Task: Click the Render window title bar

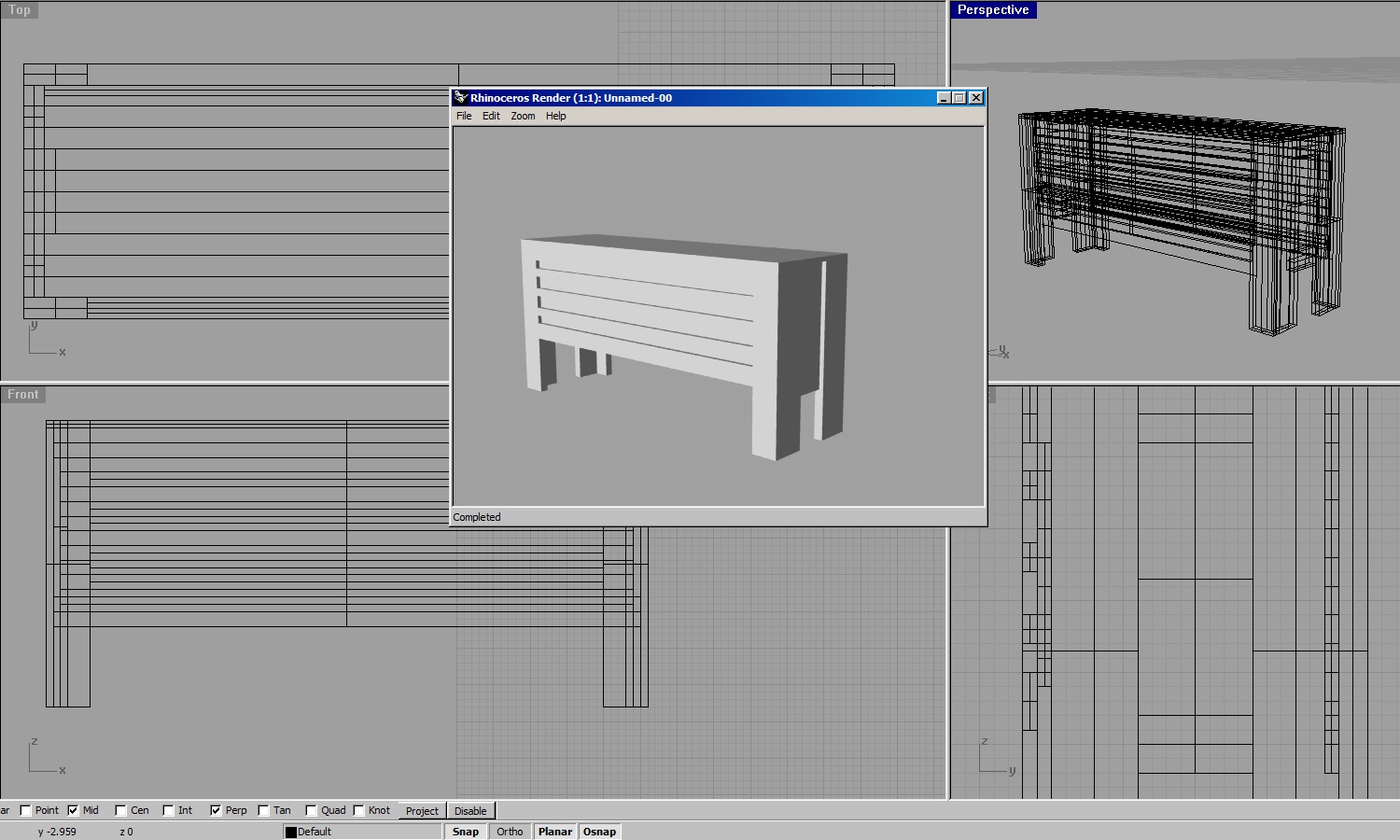Action: [x=718, y=97]
